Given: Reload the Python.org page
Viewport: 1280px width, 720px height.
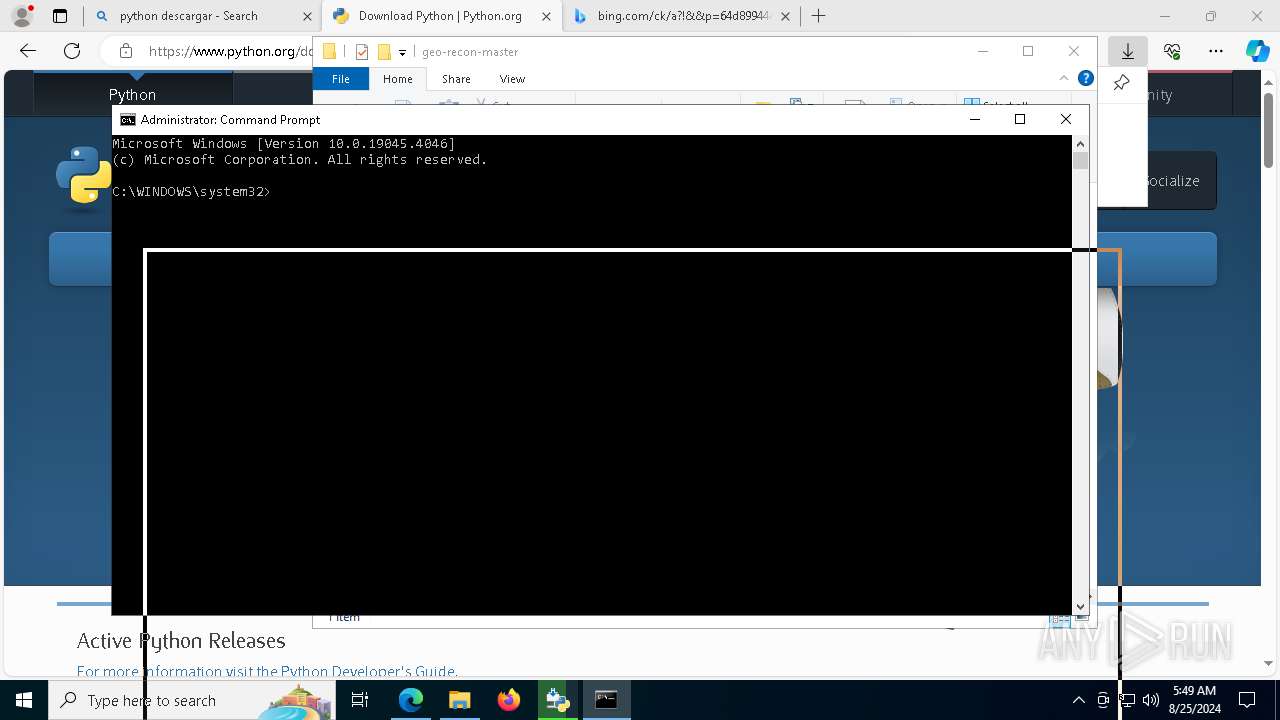Looking at the screenshot, I should 72,51.
